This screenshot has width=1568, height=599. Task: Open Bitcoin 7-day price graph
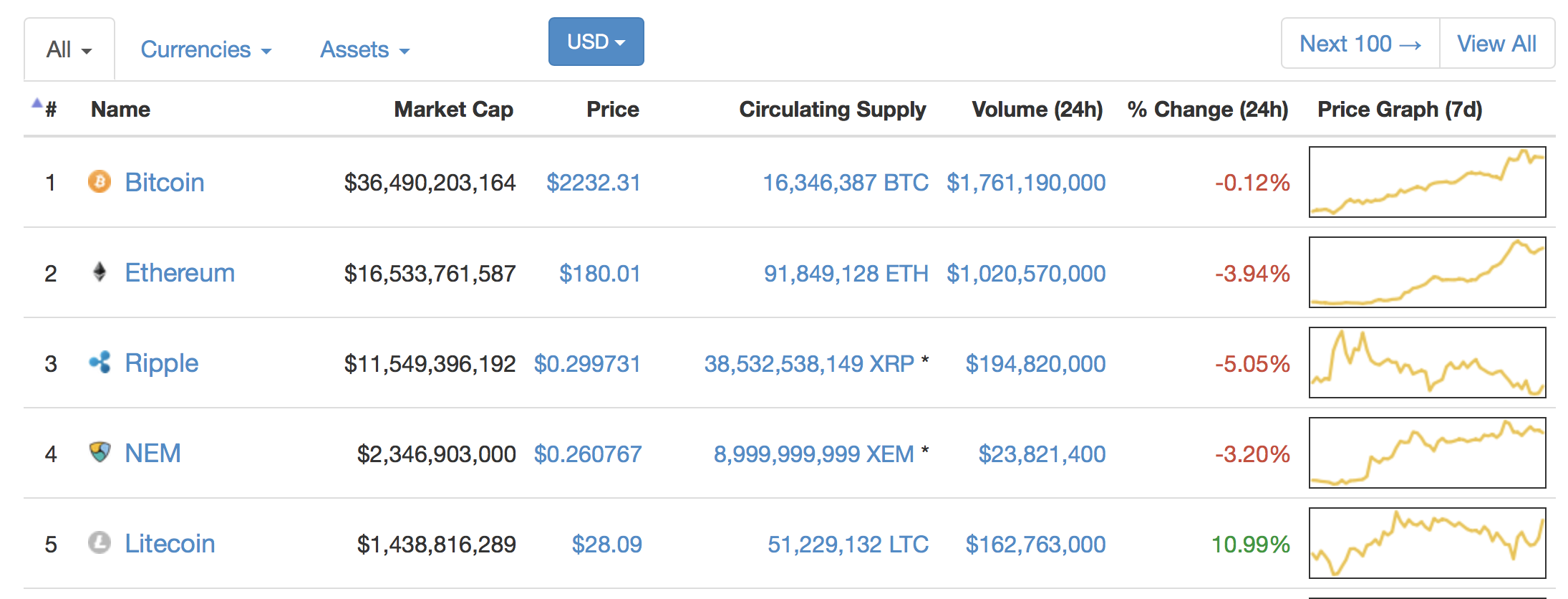click(x=1427, y=182)
